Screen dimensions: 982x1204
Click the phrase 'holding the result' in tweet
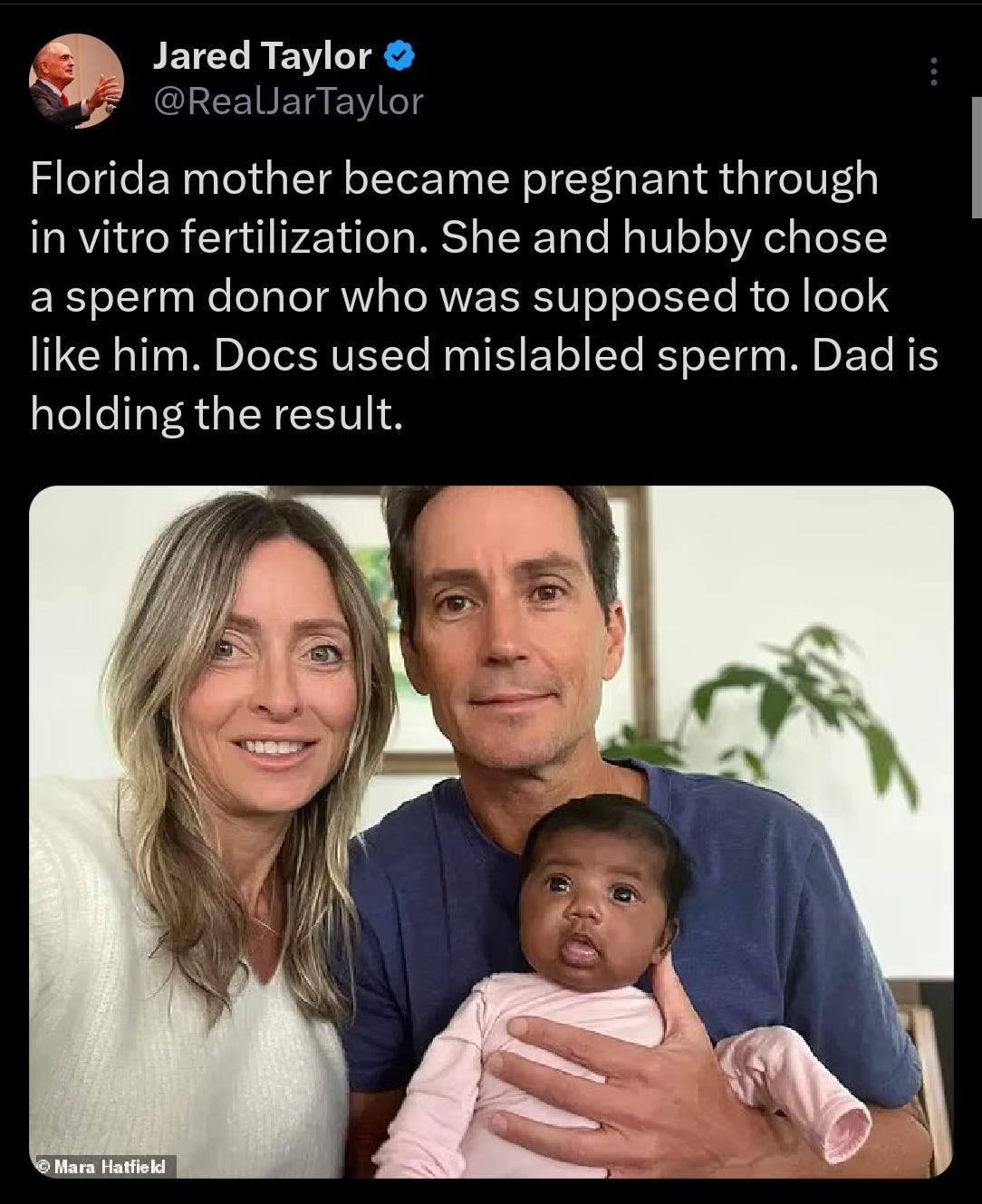(x=215, y=414)
